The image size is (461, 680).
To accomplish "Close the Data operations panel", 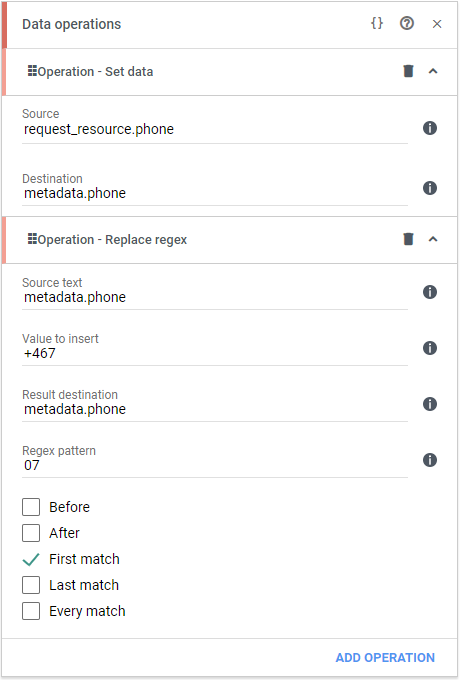I will [x=437, y=24].
